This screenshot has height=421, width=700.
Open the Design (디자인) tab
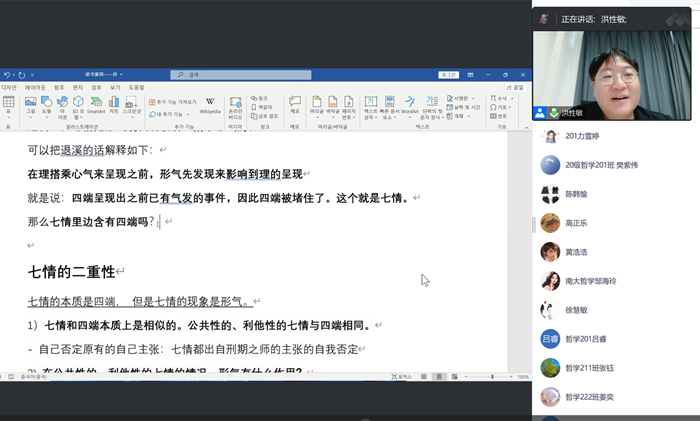click(x=8, y=88)
